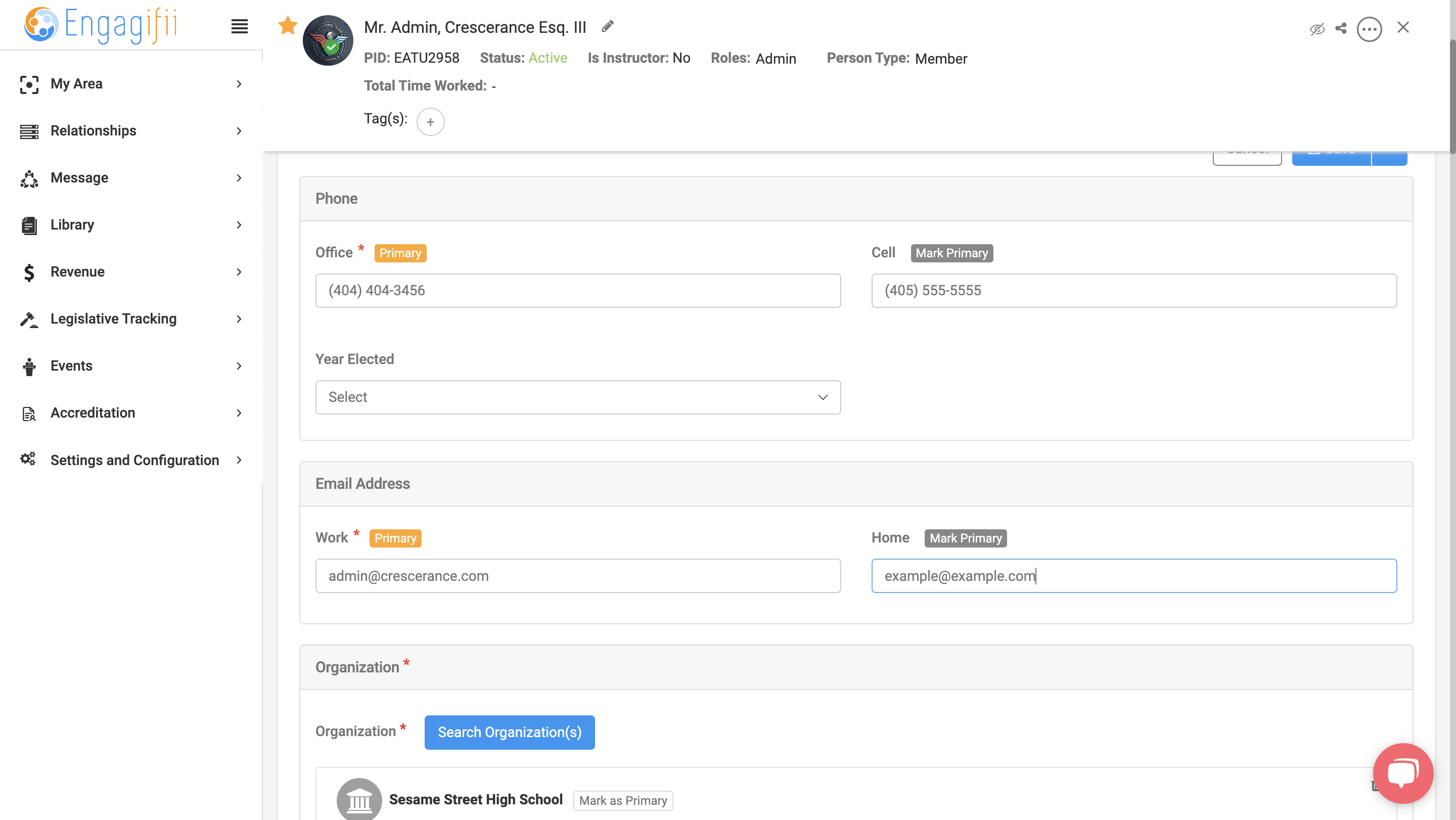Click Library sidebar icon
This screenshot has height=820, width=1456.
pos(29,225)
